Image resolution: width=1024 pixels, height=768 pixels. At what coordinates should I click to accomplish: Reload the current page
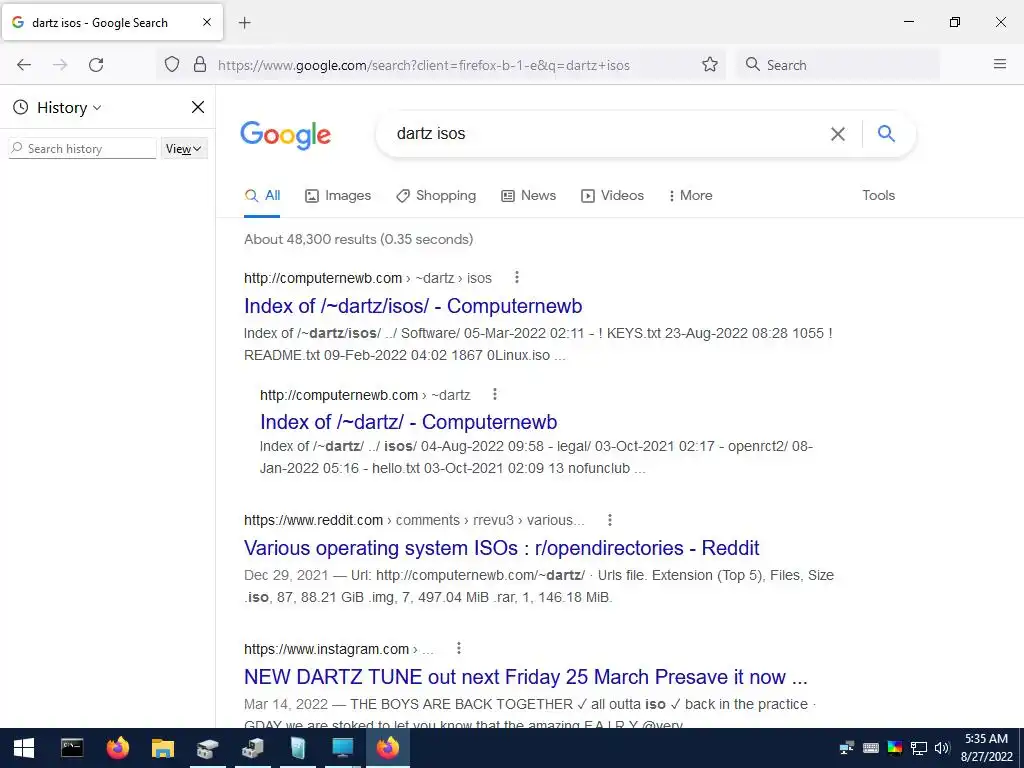click(96, 65)
